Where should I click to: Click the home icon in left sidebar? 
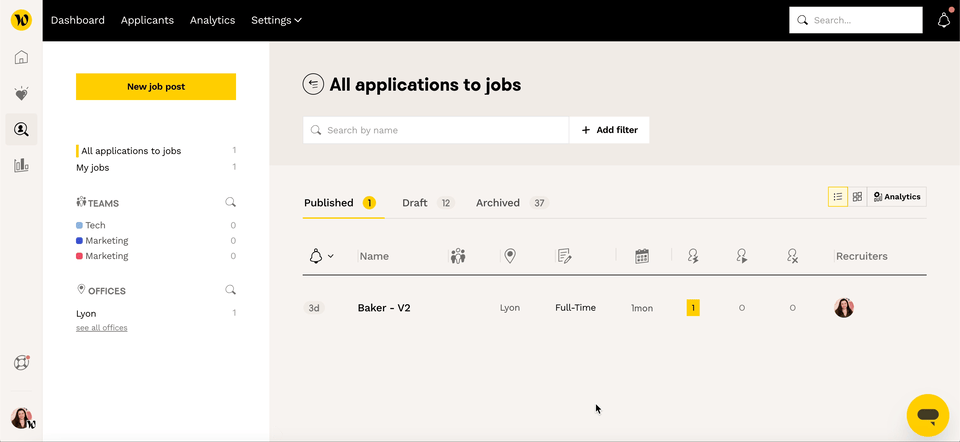pos(21,57)
